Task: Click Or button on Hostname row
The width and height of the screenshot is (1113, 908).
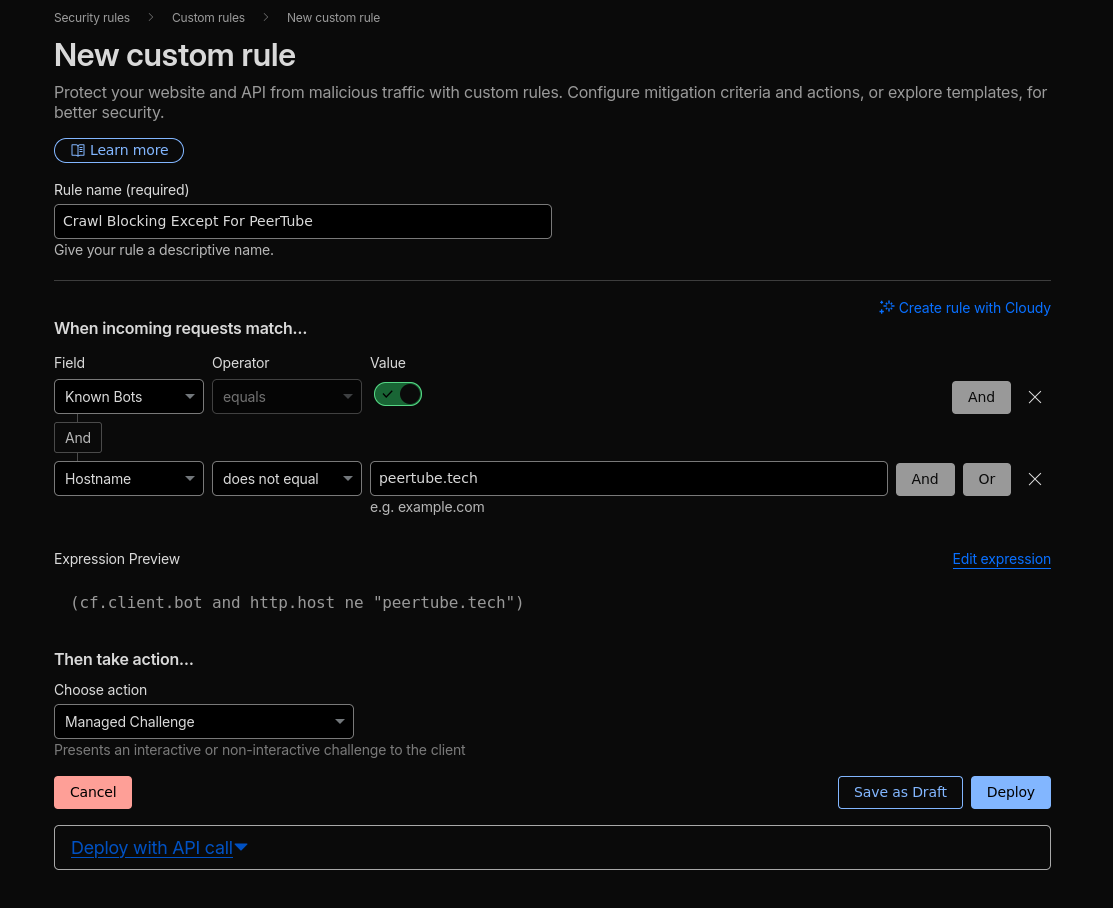Action: 987,479
